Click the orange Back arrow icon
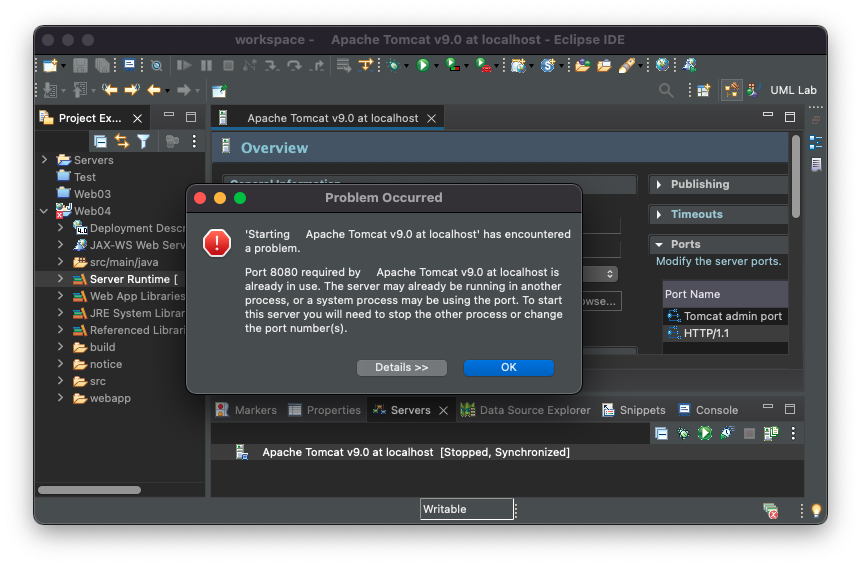The width and height of the screenshot is (861, 566). tap(154, 90)
